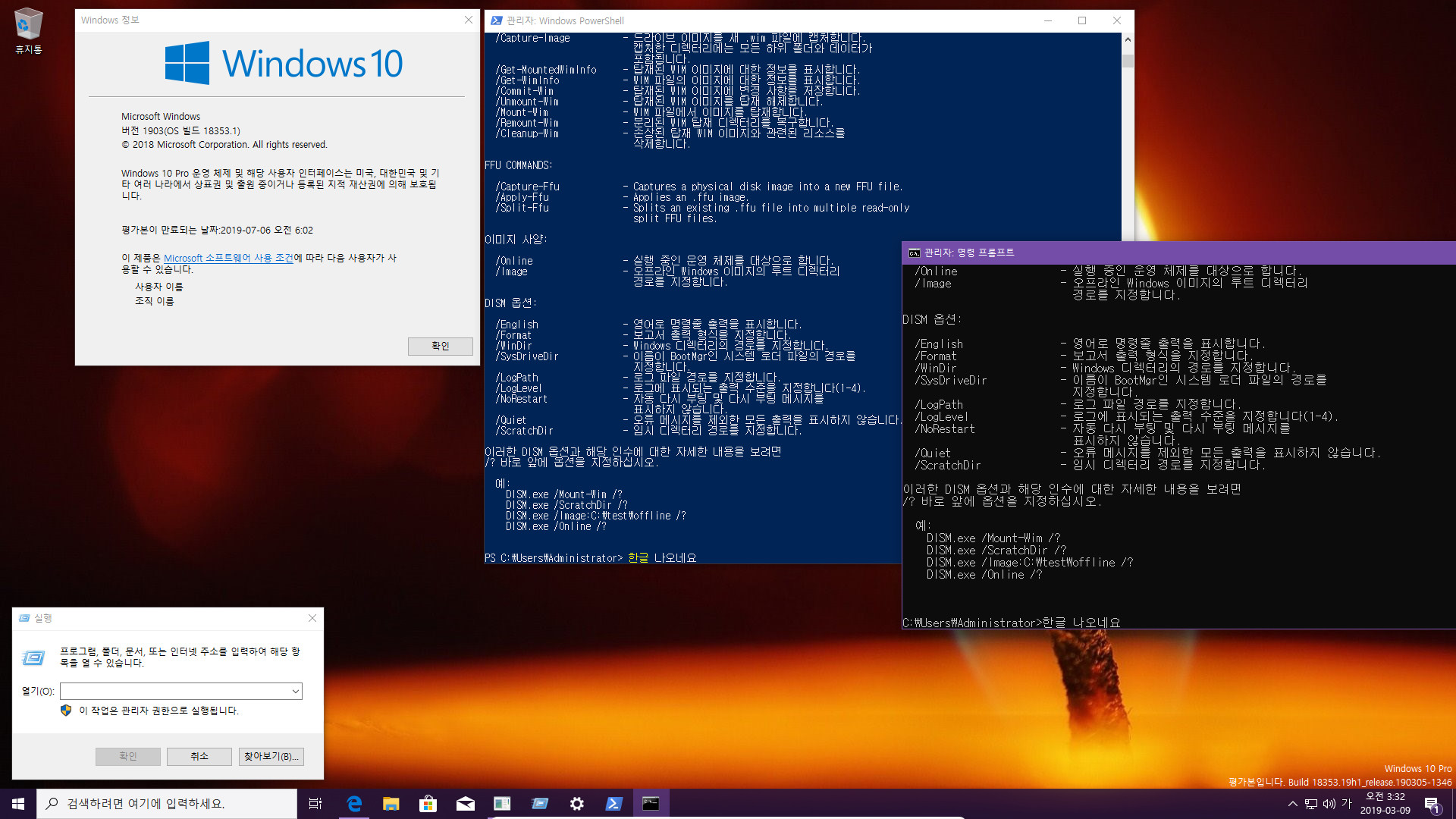The image size is (1456, 819).
Task: Maximize the PowerShell window
Action: click(x=1082, y=20)
